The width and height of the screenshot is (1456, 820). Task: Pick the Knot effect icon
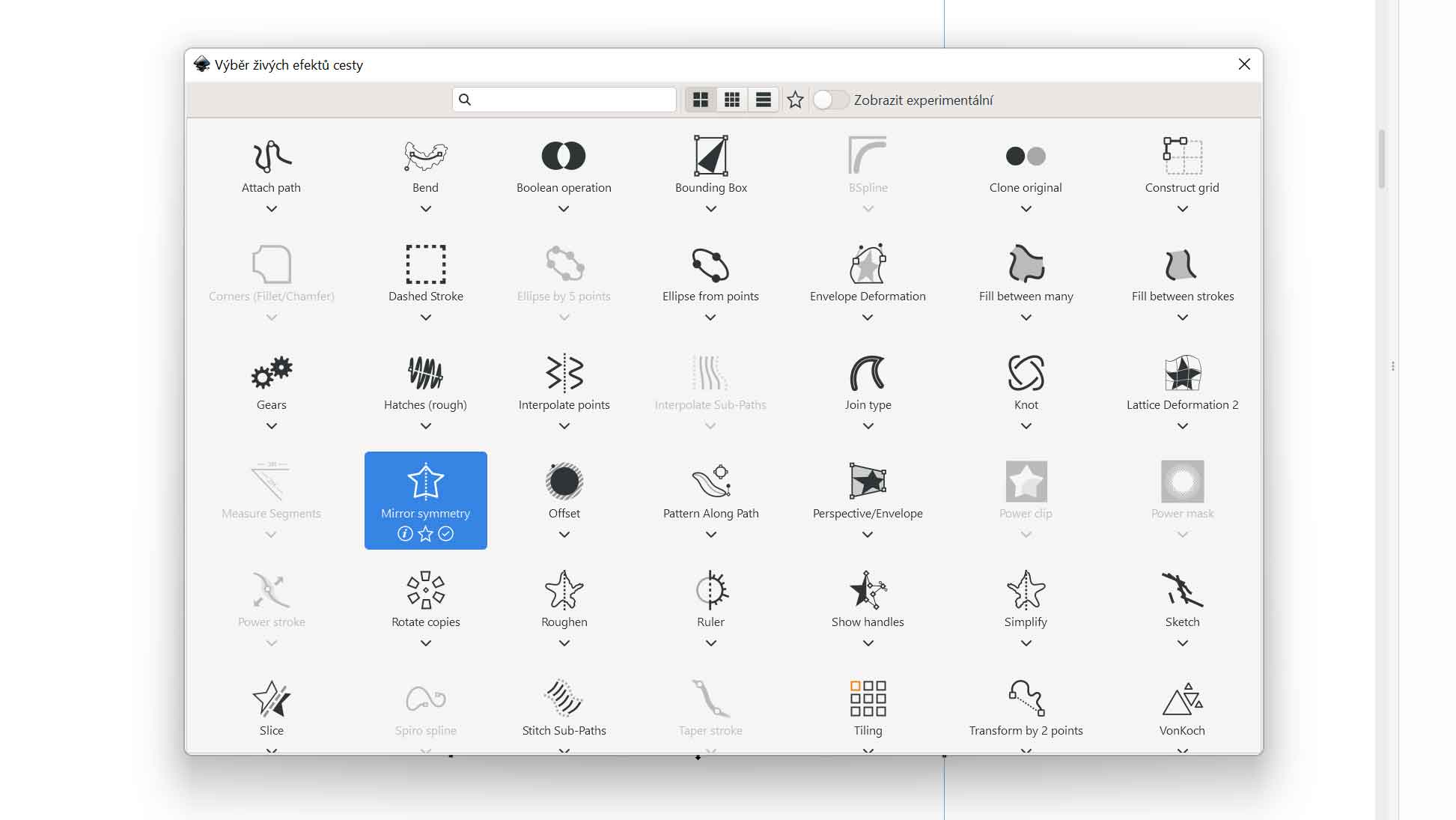click(1026, 373)
